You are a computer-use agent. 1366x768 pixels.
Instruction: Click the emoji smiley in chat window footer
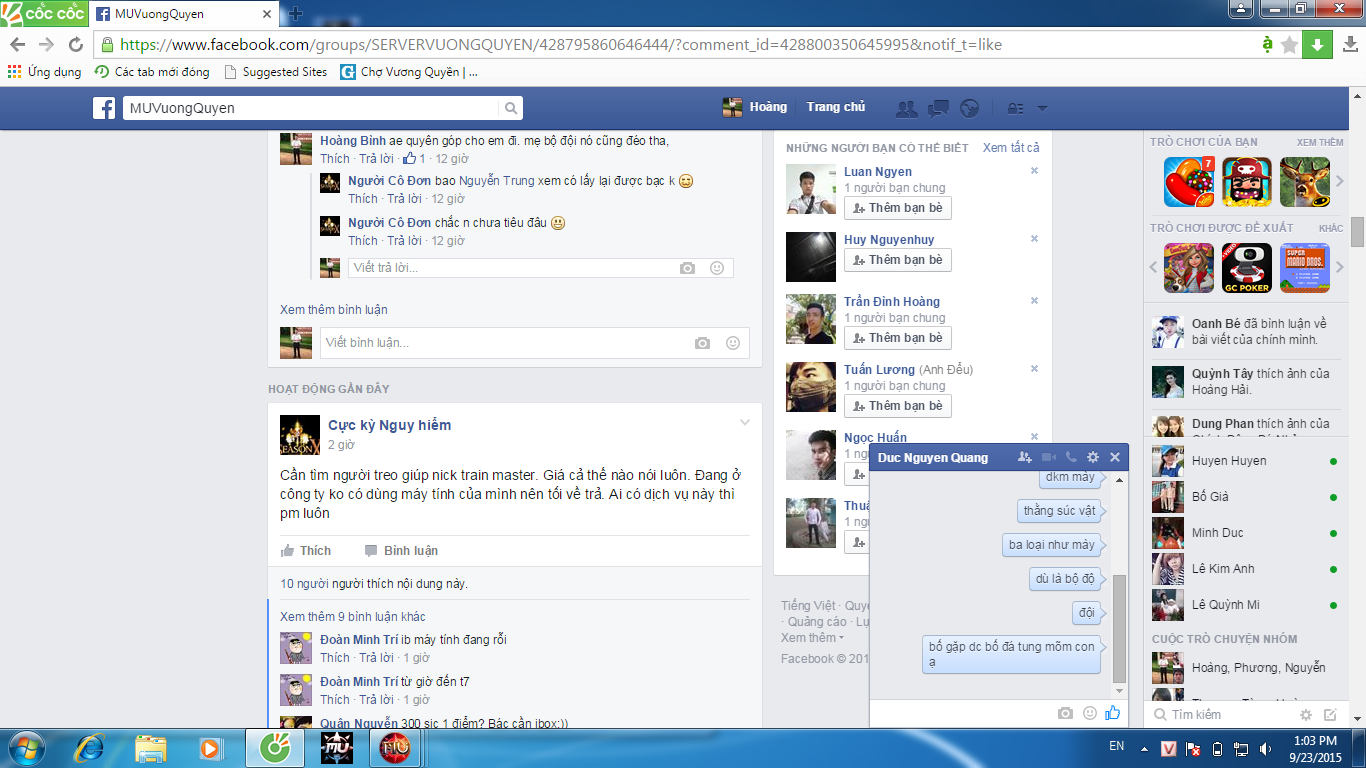(1089, 713)
